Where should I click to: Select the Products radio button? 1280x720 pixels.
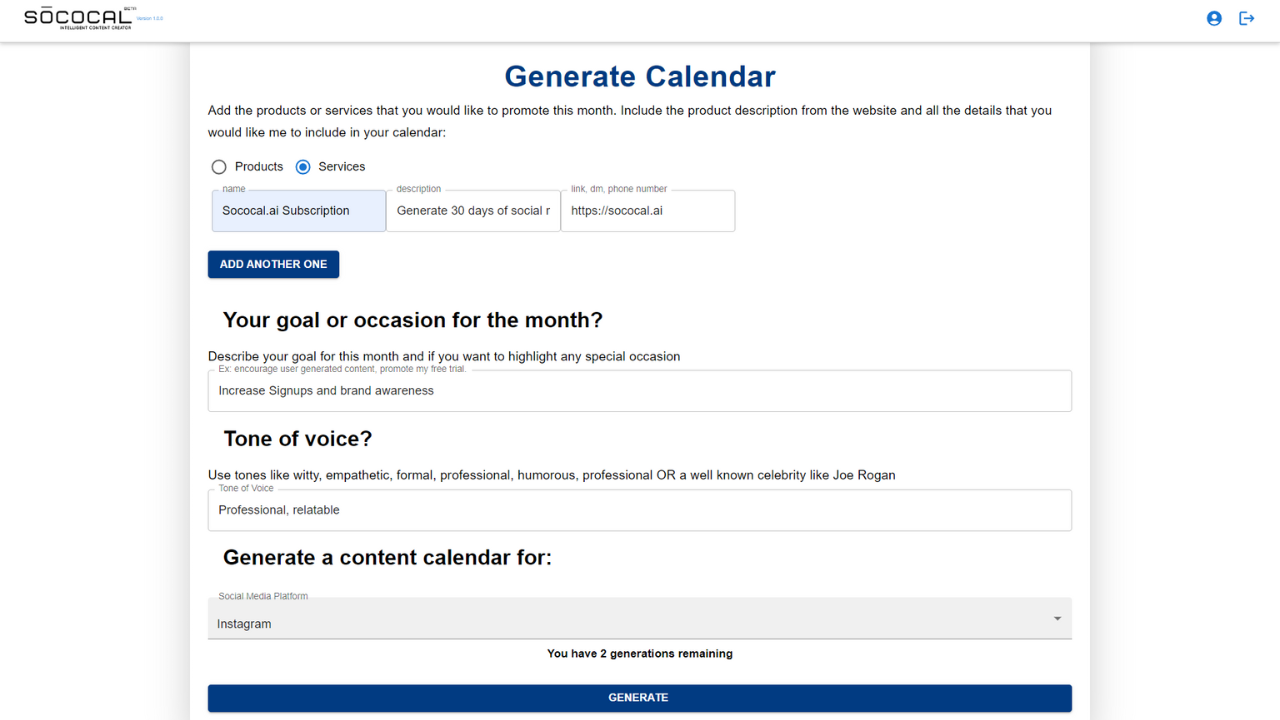tap(219, 167)
